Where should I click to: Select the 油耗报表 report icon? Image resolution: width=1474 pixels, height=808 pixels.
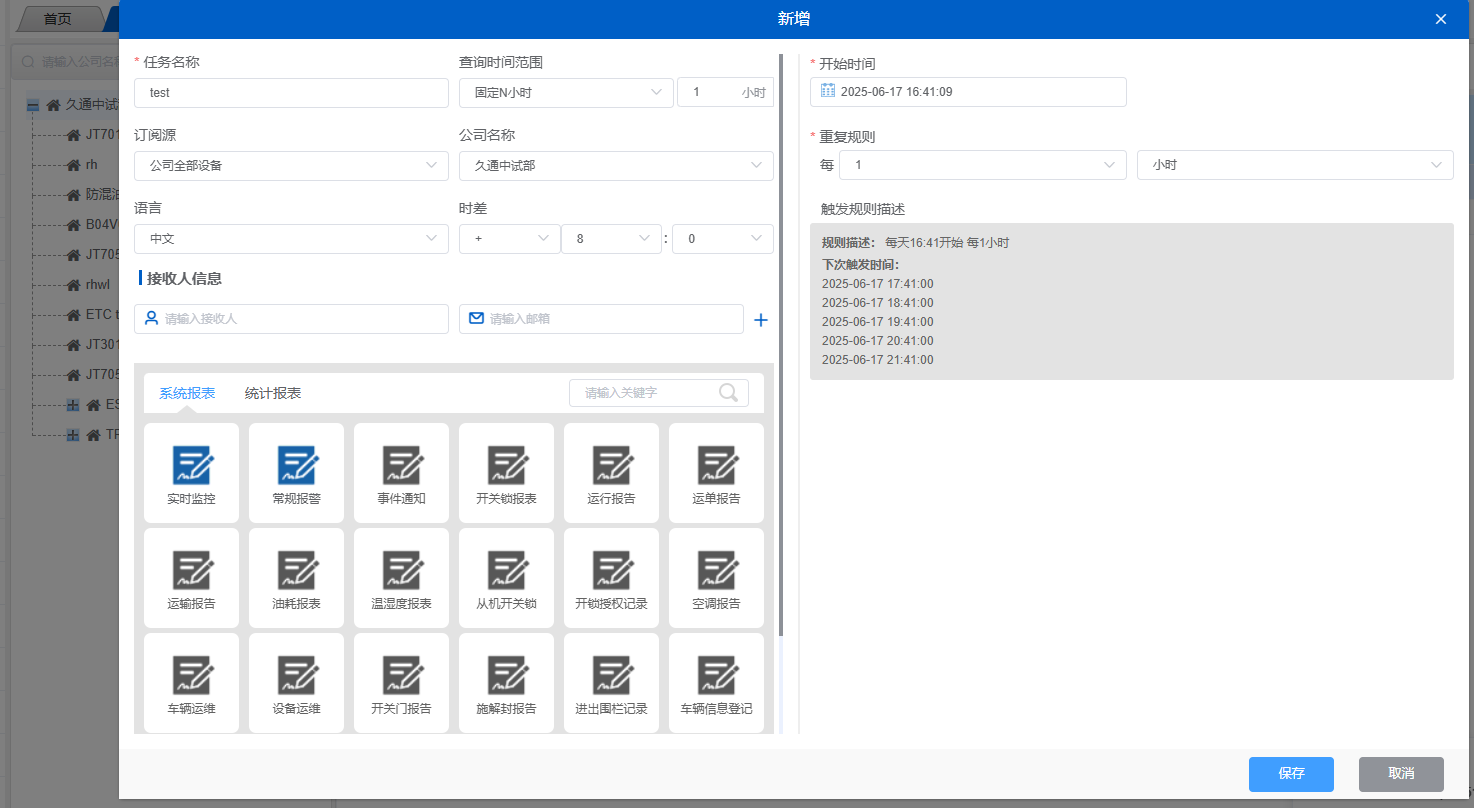(296, 571)
